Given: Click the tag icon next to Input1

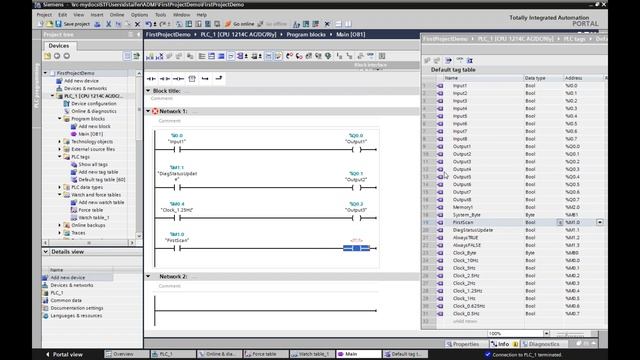Looking at the screenshot, I should pos(440,86).
